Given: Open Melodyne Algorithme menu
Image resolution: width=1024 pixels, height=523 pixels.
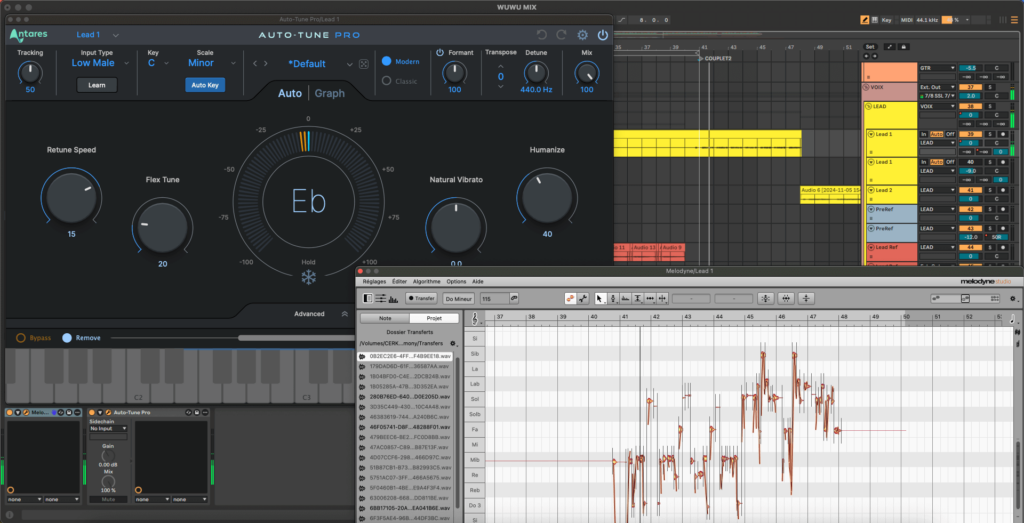Looking at the screenshot, I should (x=426, y=281).
